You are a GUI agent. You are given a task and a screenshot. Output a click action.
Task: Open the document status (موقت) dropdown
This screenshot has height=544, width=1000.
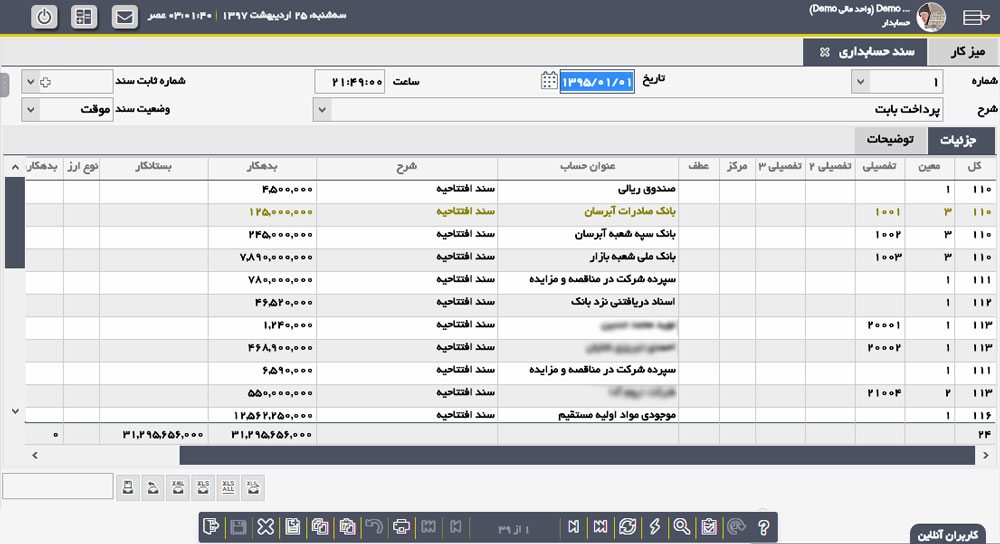pos(30,110)
